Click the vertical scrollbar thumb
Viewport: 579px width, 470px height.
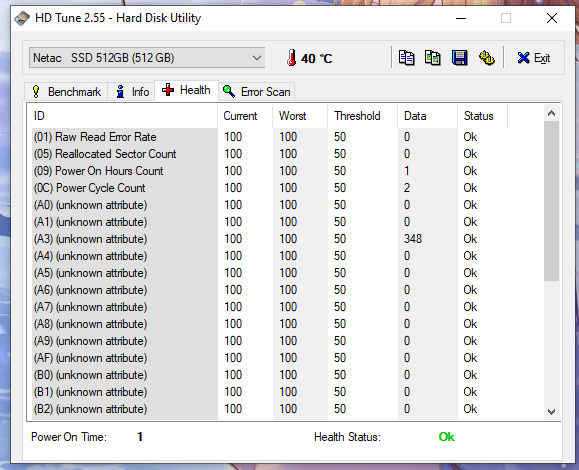[551, 201]
